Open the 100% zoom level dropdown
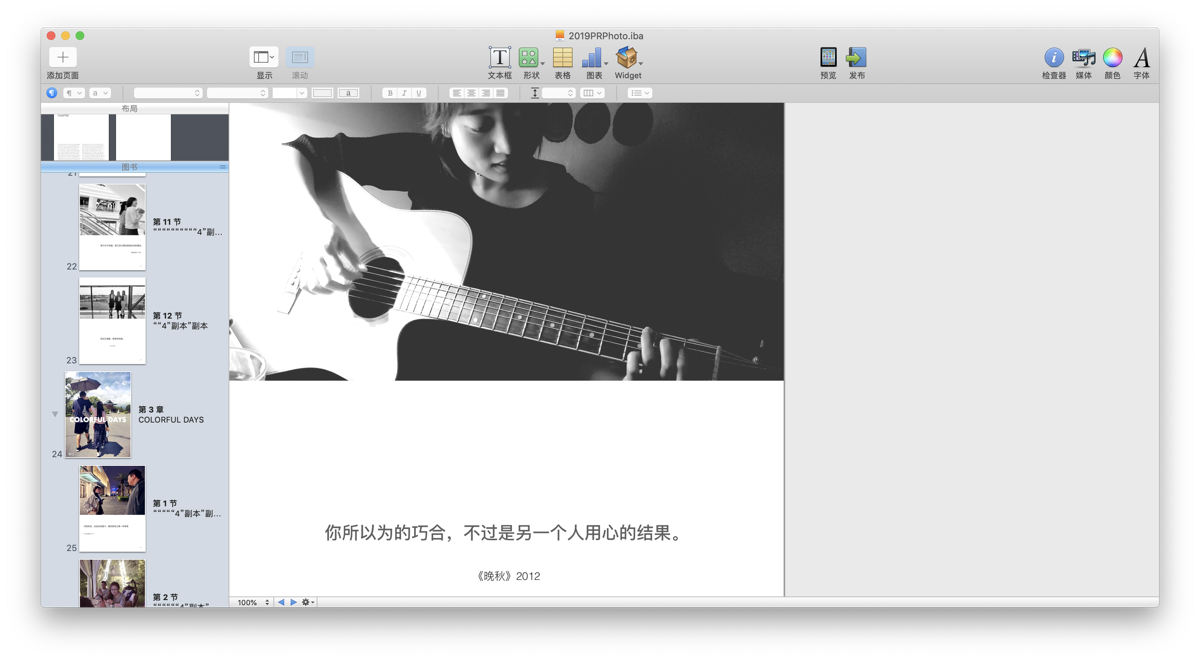 (253, 602)
